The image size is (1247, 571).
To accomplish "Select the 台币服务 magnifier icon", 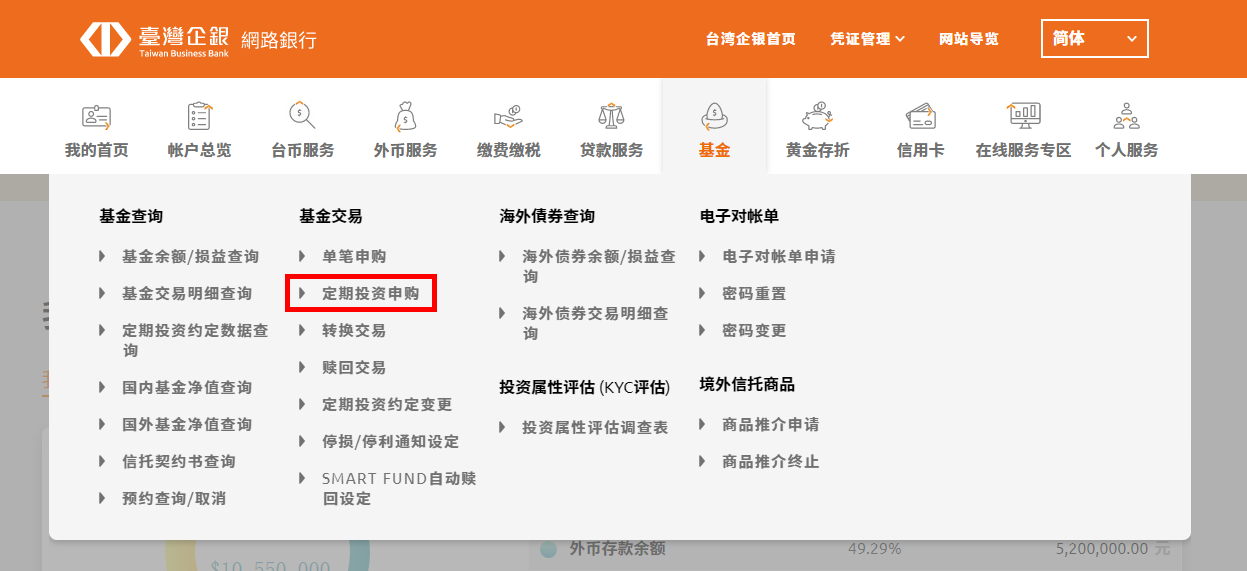I will [x=302, y=117].
